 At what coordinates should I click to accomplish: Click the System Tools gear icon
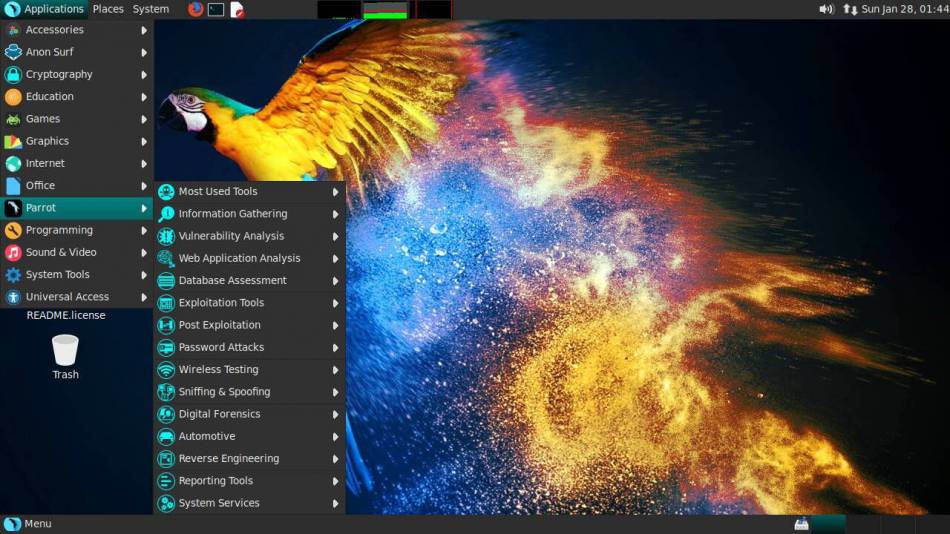tap(13, 275)
